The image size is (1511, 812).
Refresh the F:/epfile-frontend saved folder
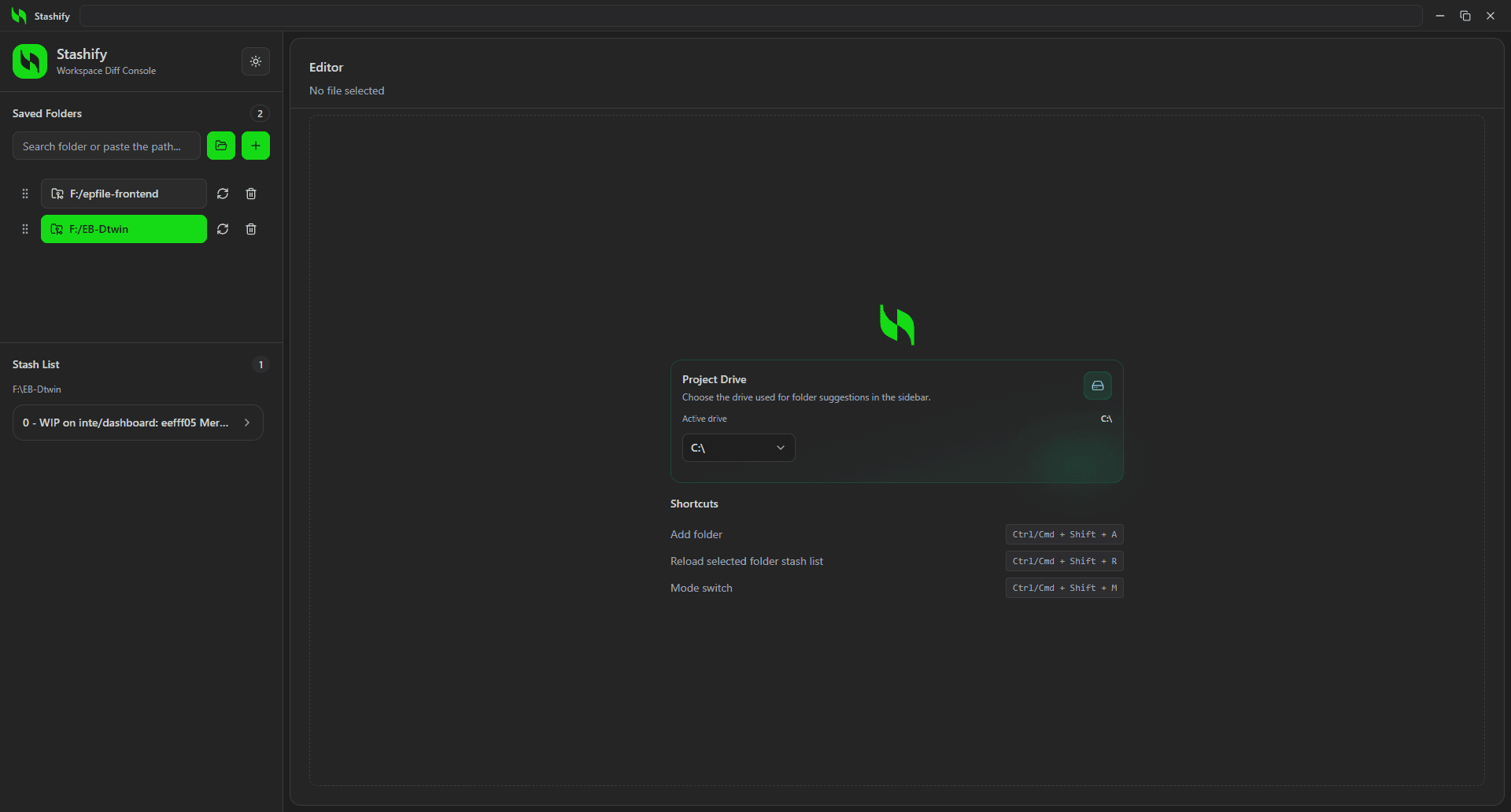[x=223, y=194]
